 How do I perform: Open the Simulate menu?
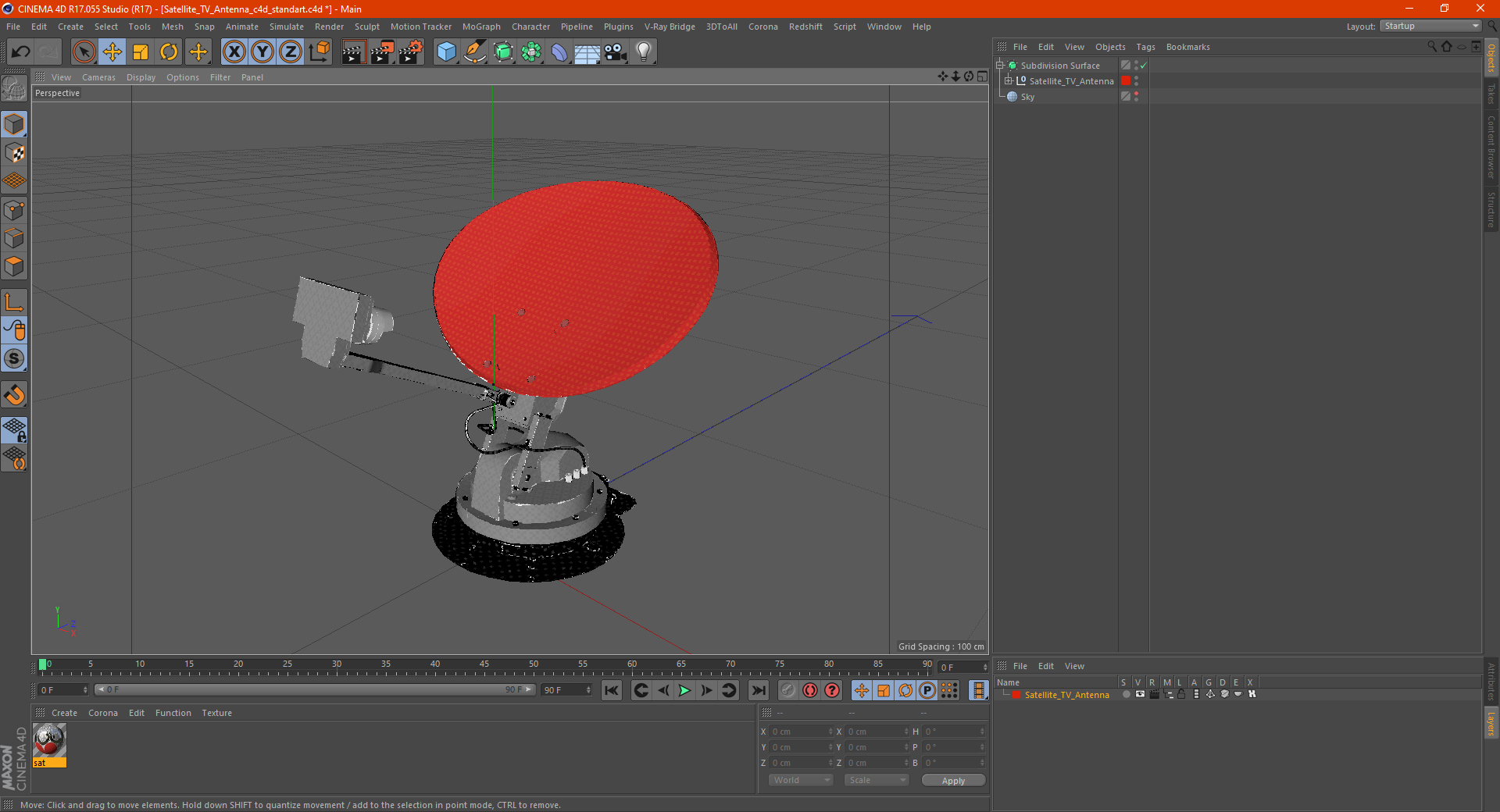(x=287, y=27)
